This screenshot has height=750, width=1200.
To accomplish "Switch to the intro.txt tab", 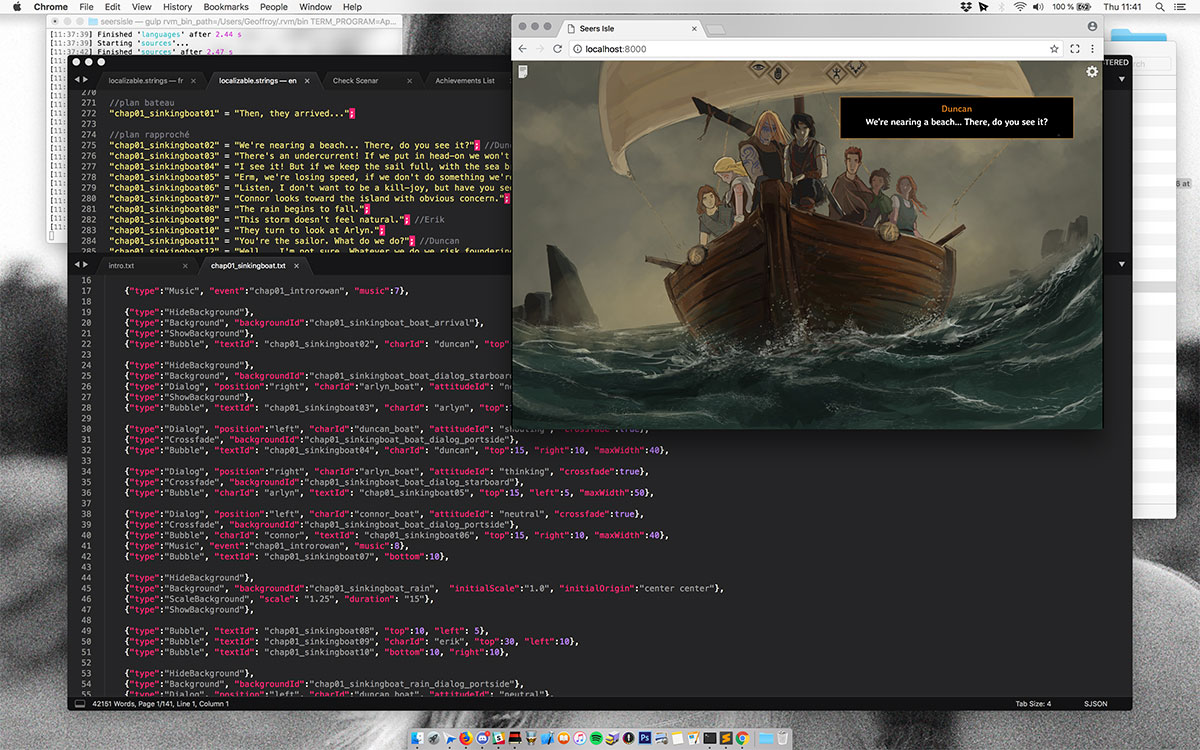I will 121,266.
